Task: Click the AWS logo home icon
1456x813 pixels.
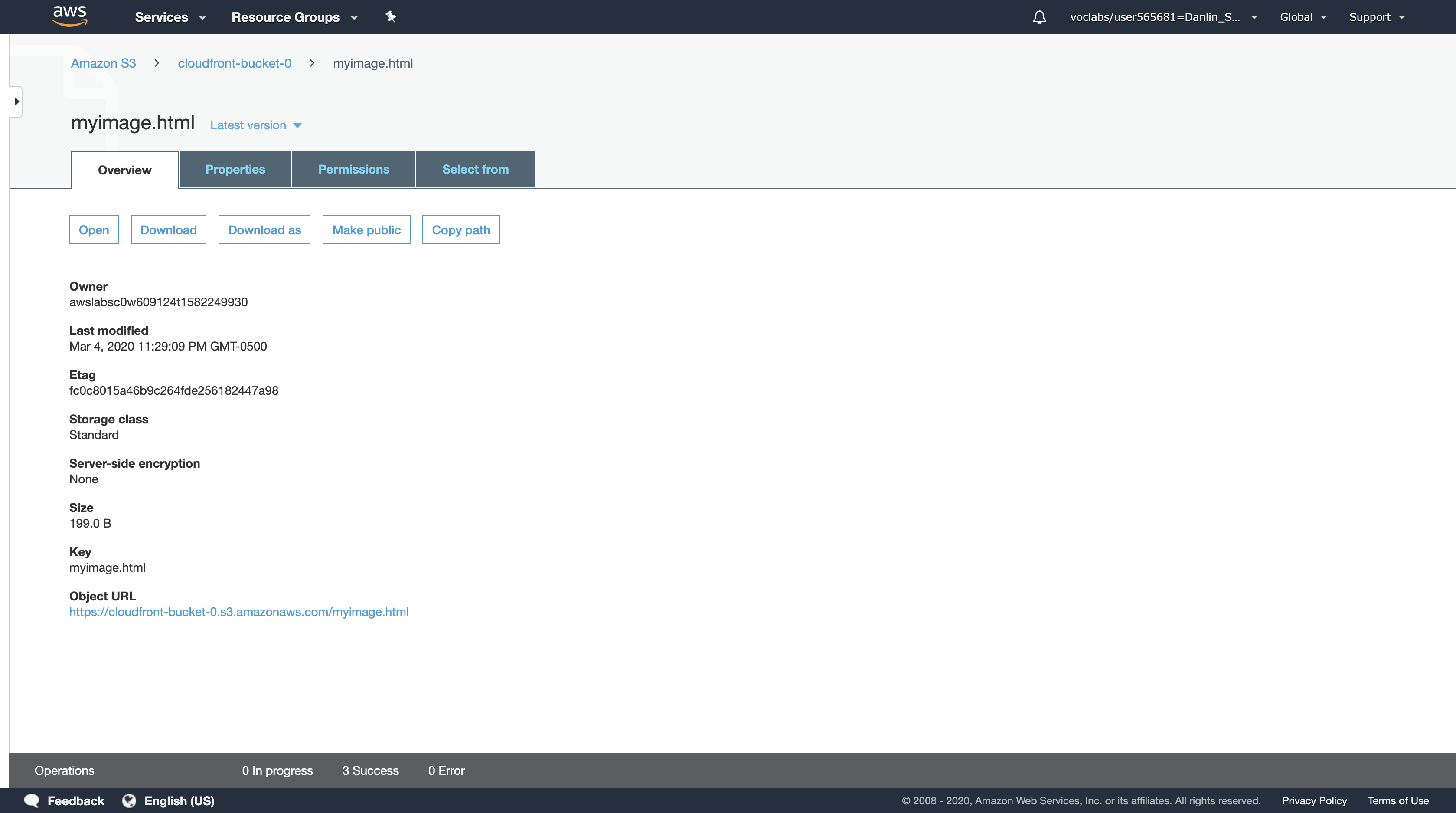Action: [69, 16]
